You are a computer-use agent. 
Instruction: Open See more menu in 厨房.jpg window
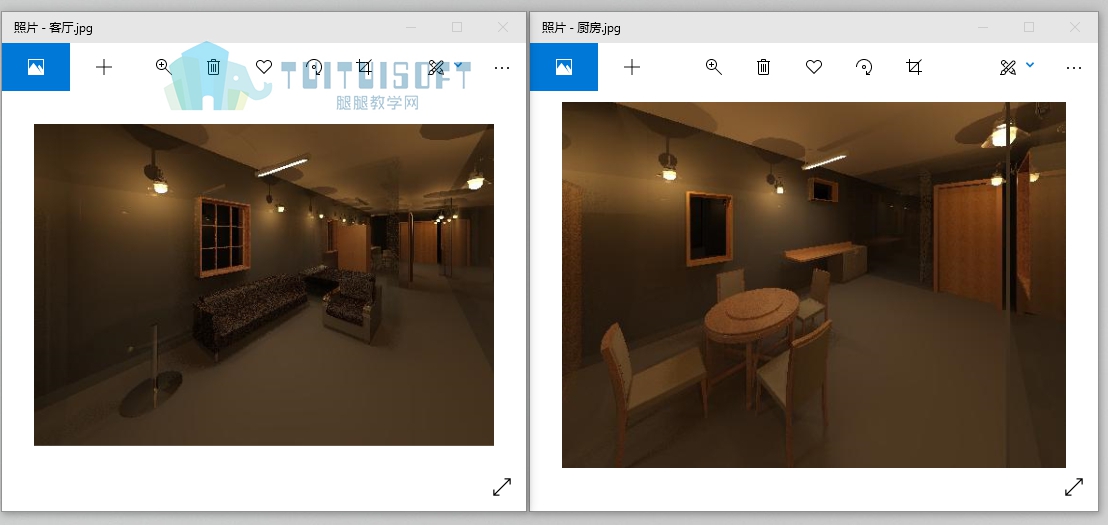[x=1073, y=68]
